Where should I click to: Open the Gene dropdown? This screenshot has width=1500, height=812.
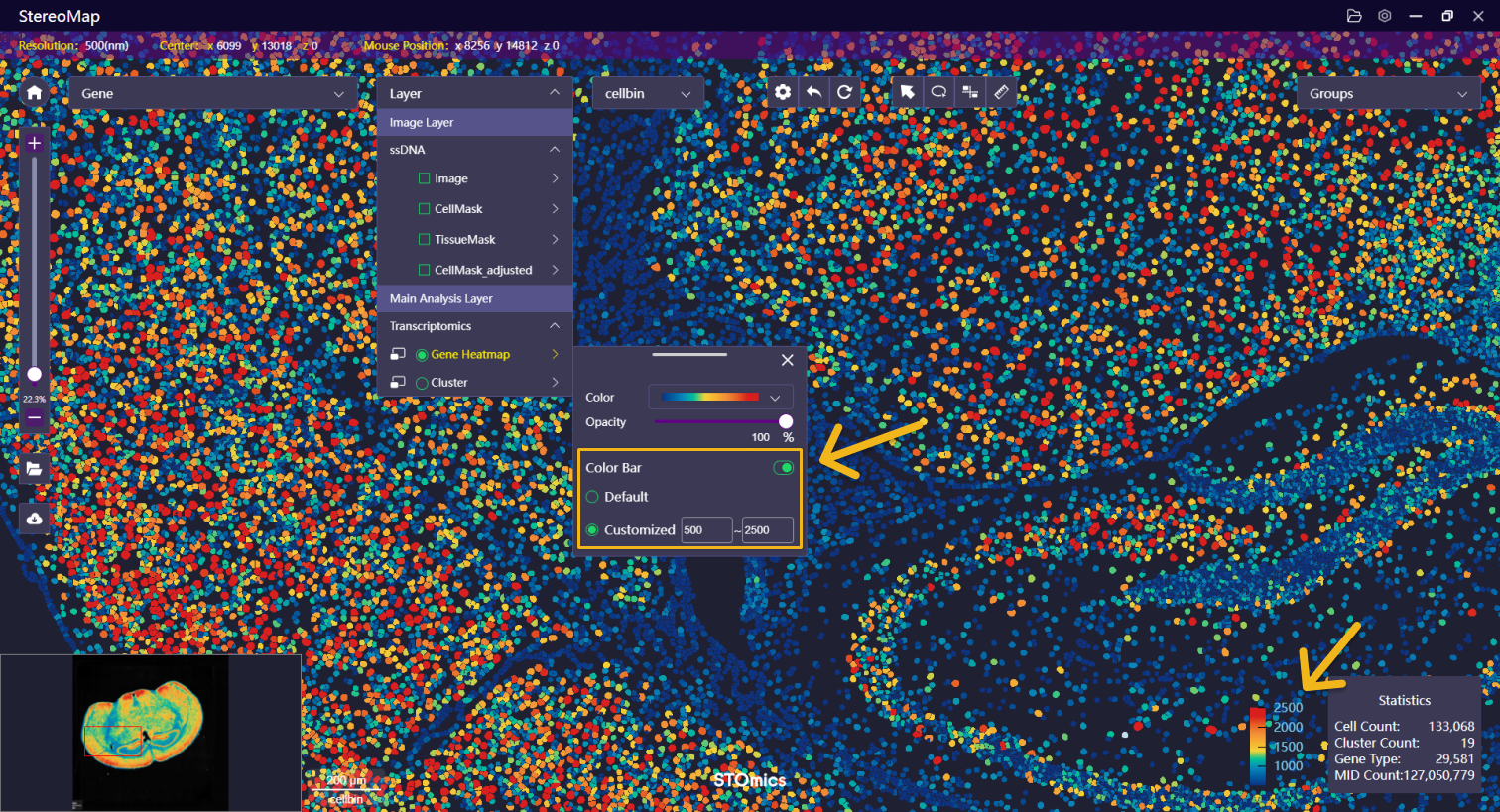click(212, 94)
